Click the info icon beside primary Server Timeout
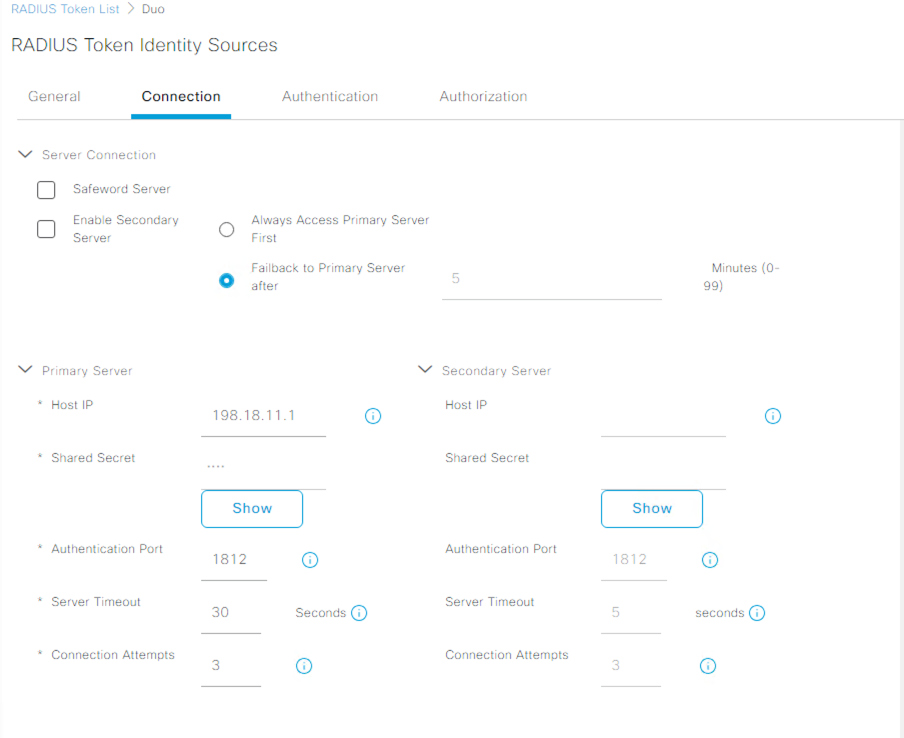904x738 pixels. pyautogui.click(x=359, y=613)
